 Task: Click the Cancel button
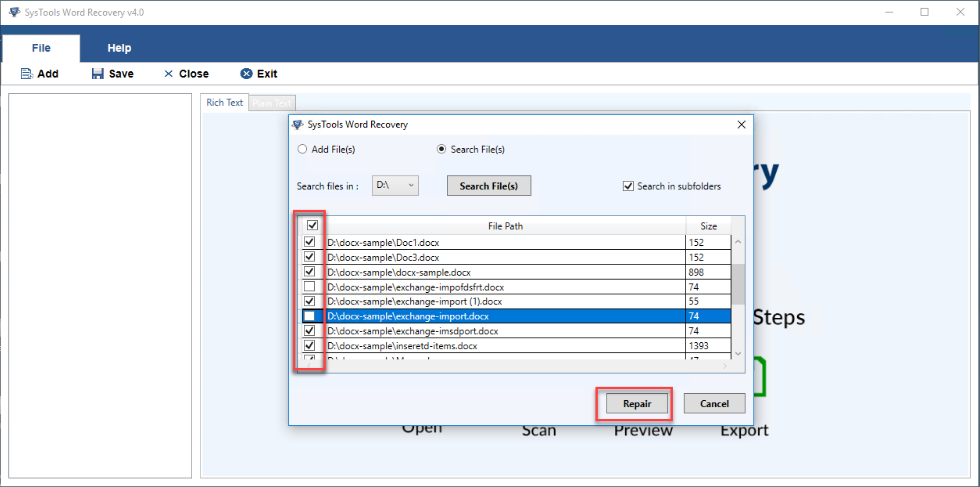click(714, 404)
